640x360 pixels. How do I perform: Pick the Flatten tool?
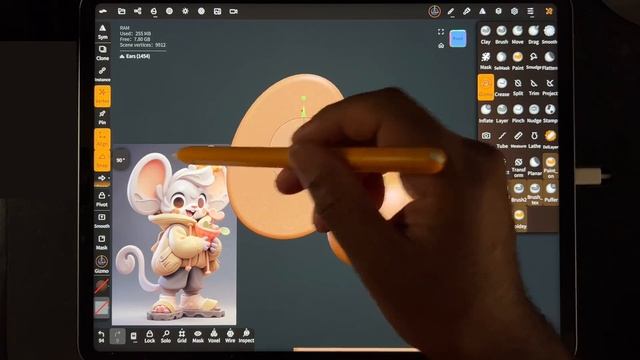tap(549, 61)
